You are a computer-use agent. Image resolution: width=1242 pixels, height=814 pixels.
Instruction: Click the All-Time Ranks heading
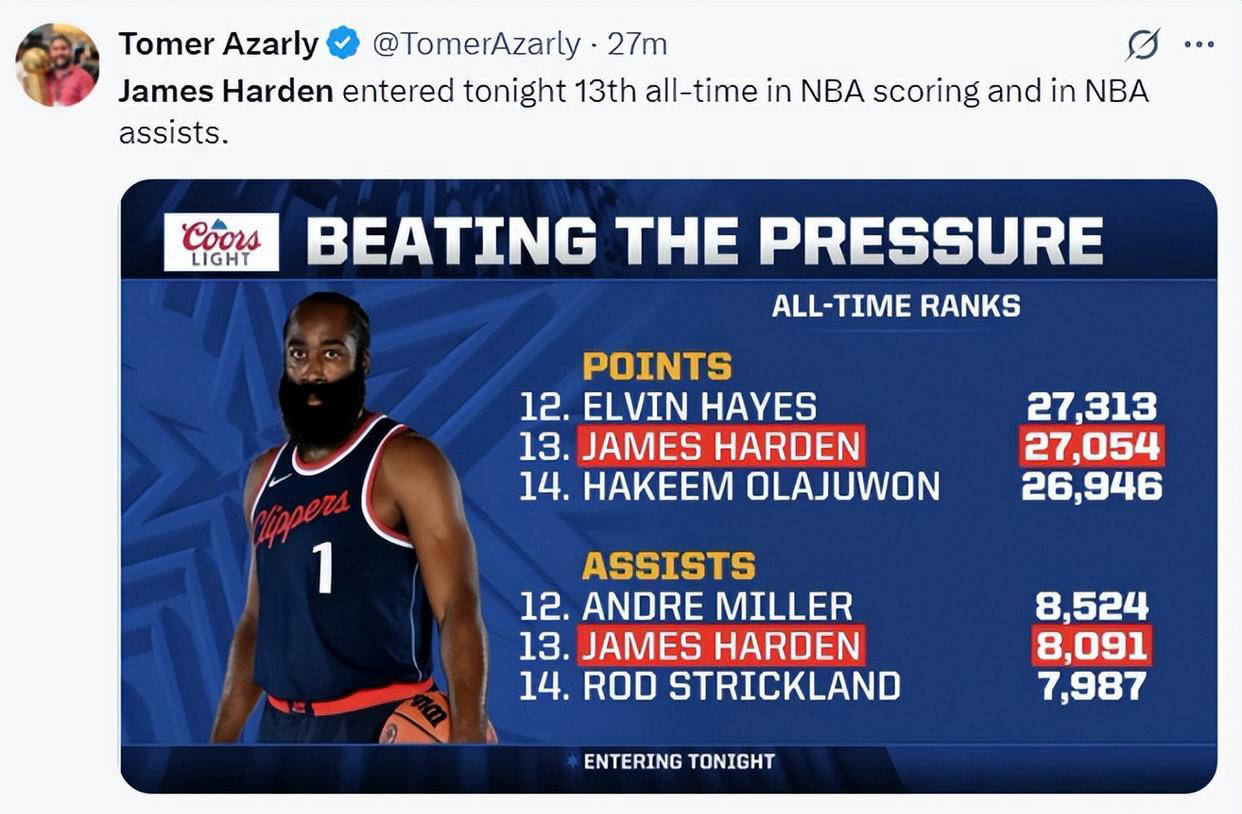[895, 306]
